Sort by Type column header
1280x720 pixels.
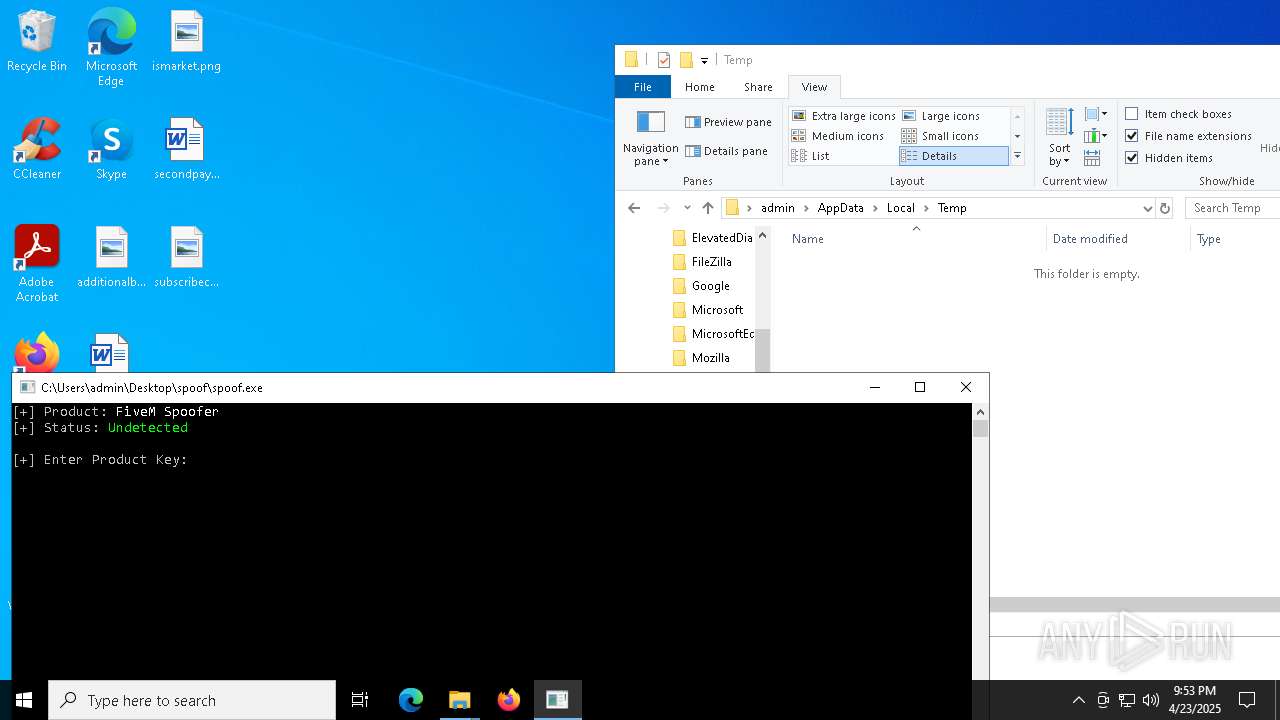[1234, 239]
